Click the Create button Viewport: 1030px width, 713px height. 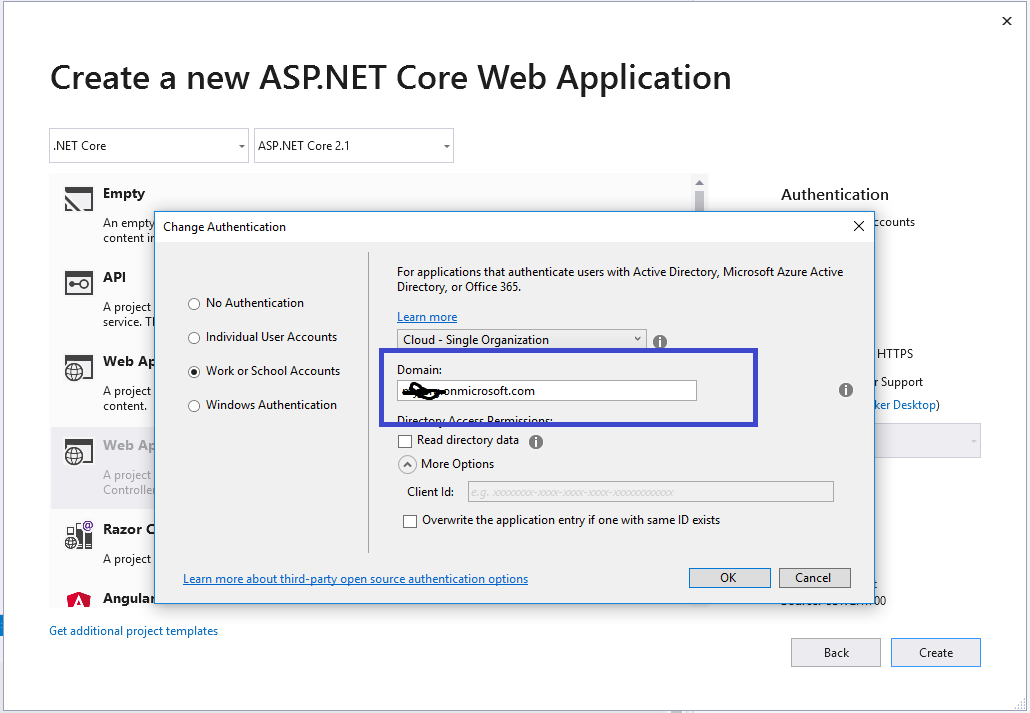tap(935, 653)
